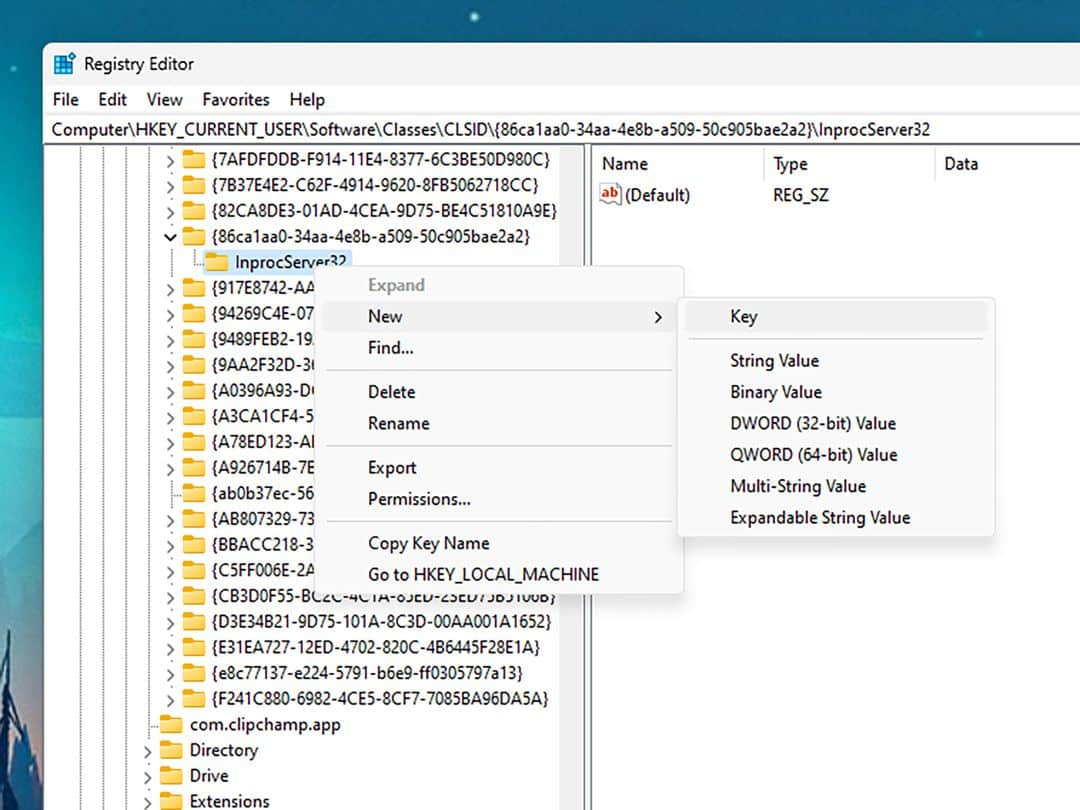
Task: Click Copy Key Name
Action: point(498,543)
